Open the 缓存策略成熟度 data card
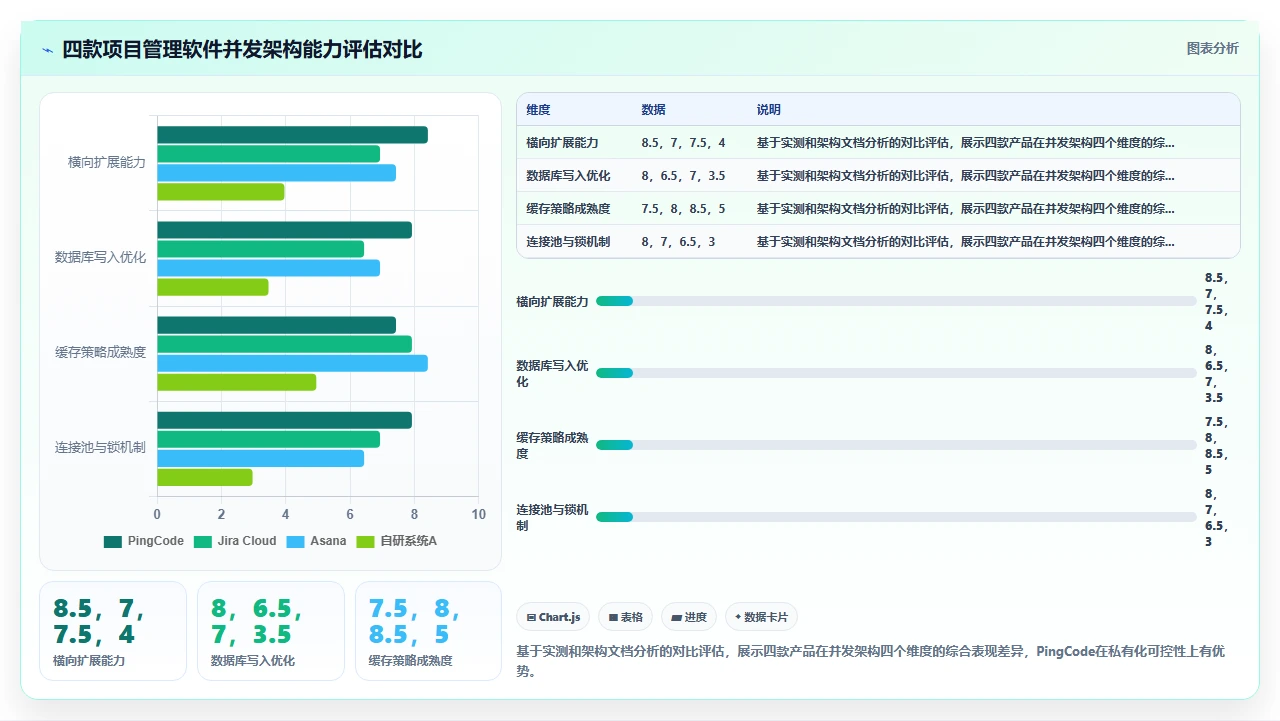 point(429,631)
